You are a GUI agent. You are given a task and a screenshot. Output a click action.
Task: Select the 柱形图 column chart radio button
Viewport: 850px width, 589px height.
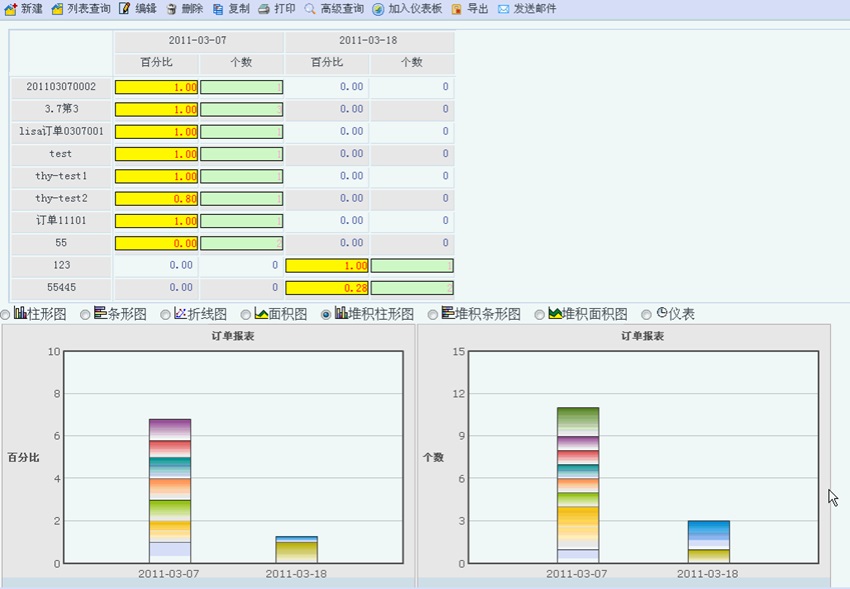coord(6,315)
